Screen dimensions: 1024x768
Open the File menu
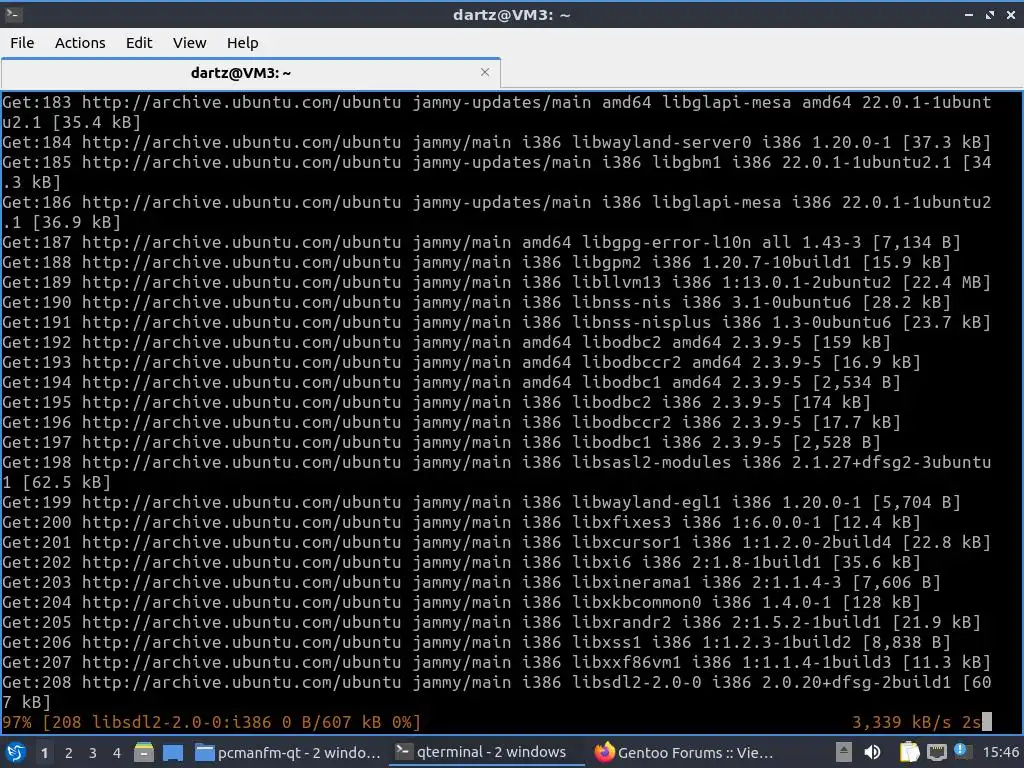22,42
